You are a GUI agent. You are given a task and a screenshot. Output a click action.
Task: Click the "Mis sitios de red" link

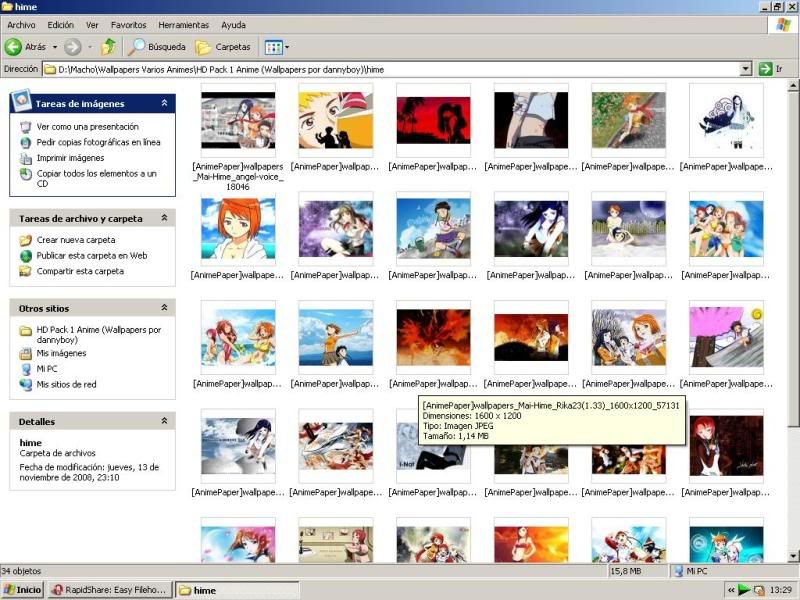click(66, 385)
